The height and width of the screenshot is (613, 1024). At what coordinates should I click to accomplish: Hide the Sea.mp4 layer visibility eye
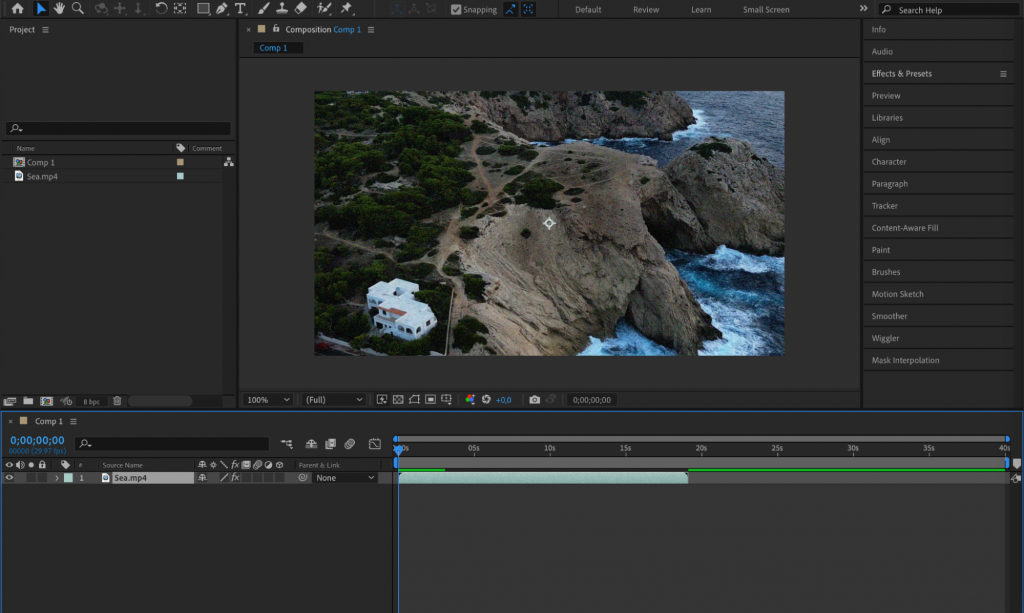(8, 477)
